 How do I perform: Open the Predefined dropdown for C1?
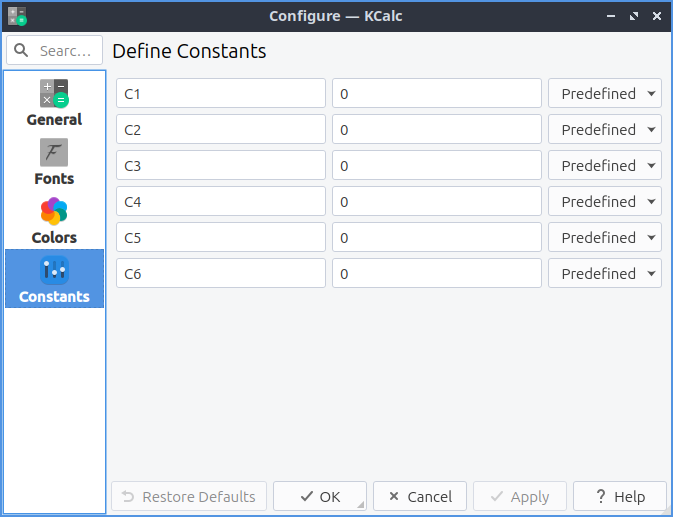click(x=604, y=93)
